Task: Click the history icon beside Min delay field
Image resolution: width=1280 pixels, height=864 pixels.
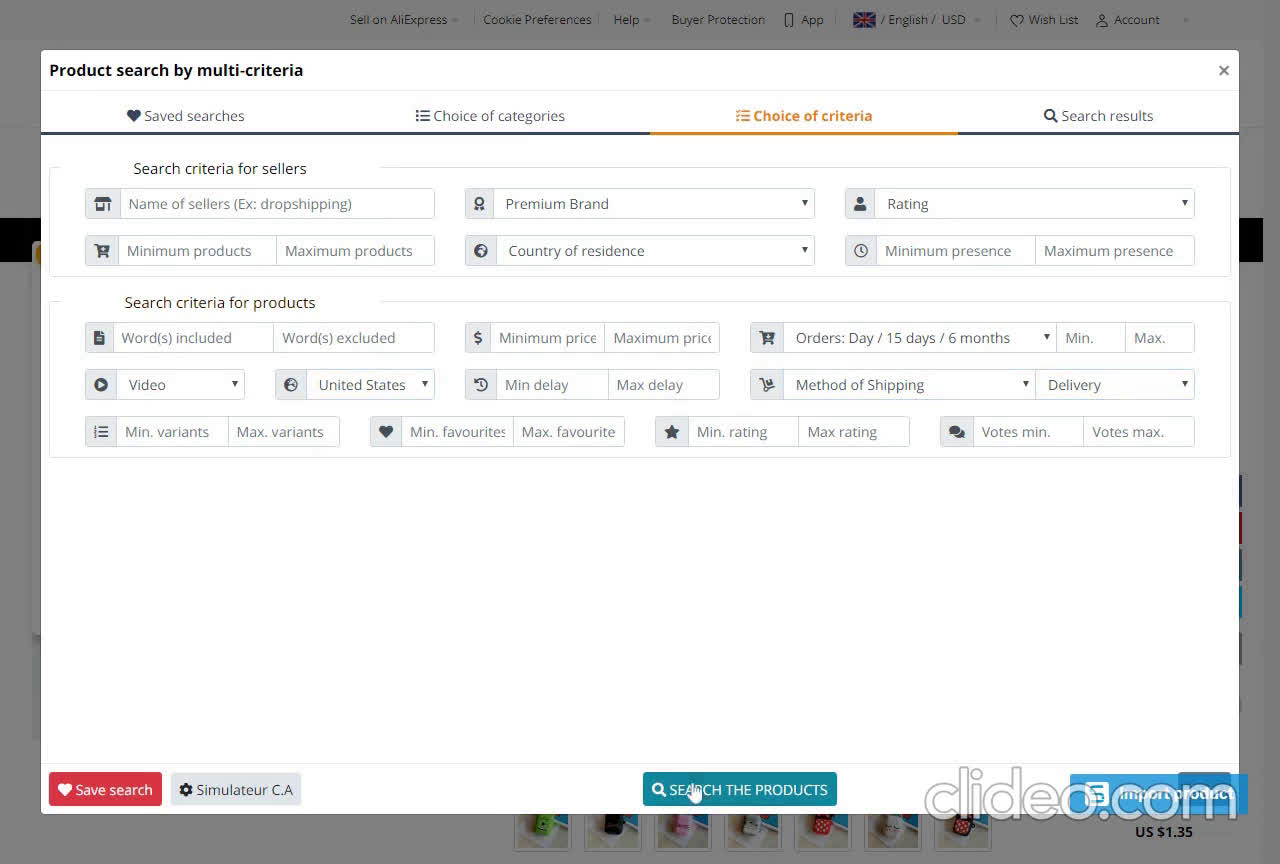Action: point(481,384)
